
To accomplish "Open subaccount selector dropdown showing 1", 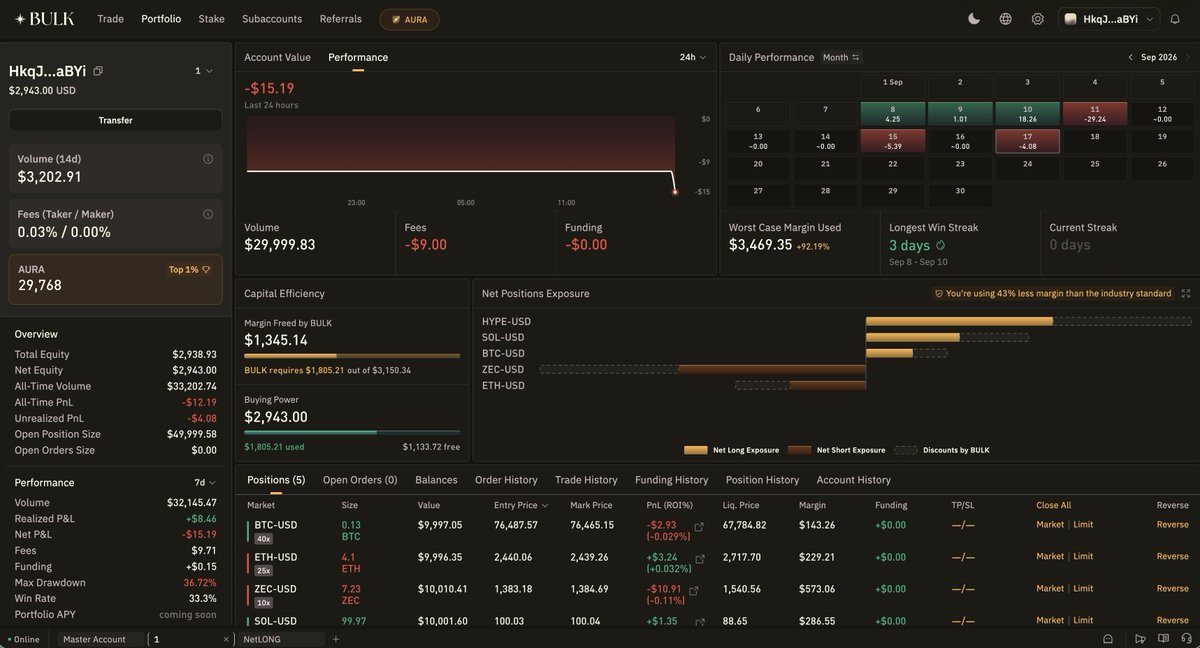I will (204, 71).
